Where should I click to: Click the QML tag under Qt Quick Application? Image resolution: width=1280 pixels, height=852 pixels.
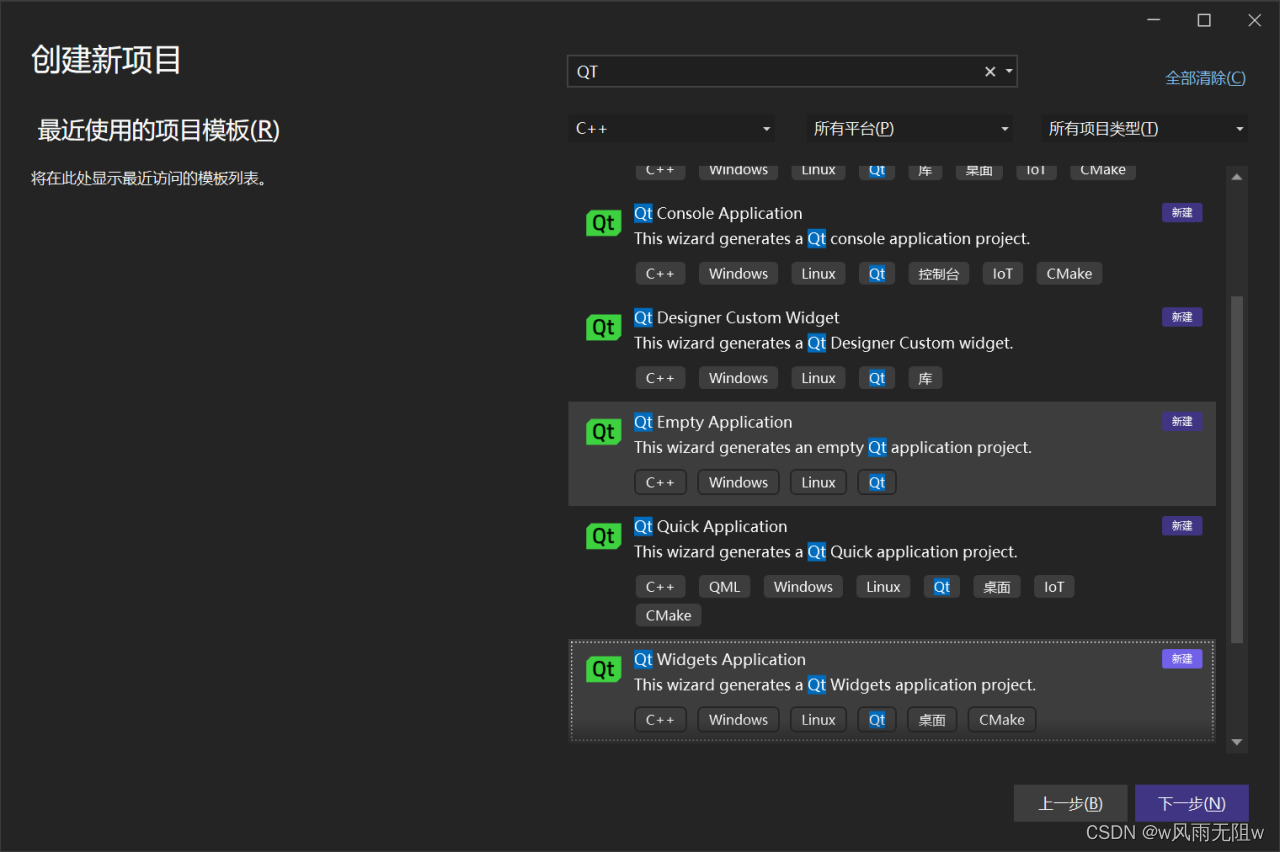point(724,587)
